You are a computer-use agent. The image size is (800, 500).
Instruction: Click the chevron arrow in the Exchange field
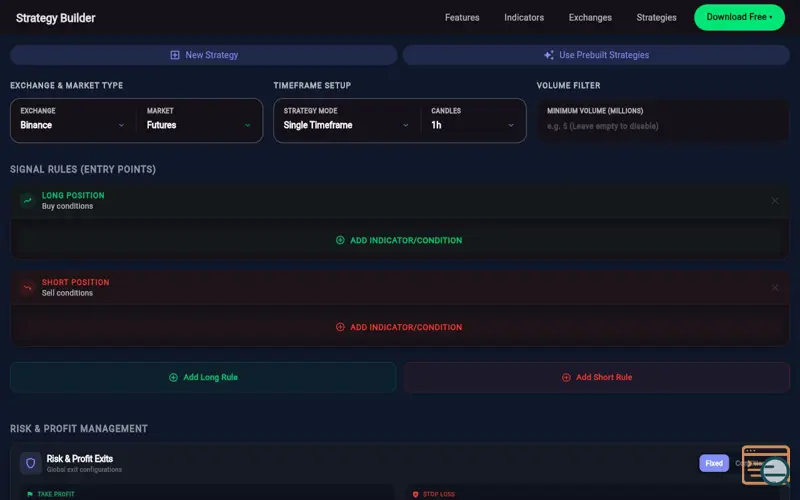[121, 126]
